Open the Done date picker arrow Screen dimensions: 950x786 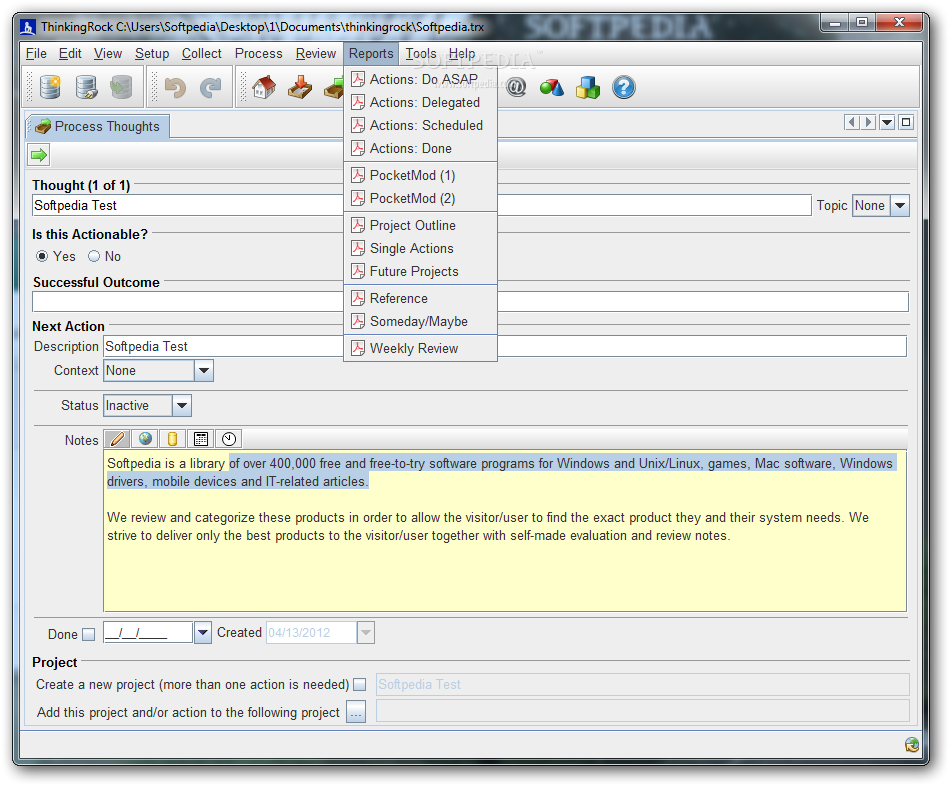tap(202, 633)
